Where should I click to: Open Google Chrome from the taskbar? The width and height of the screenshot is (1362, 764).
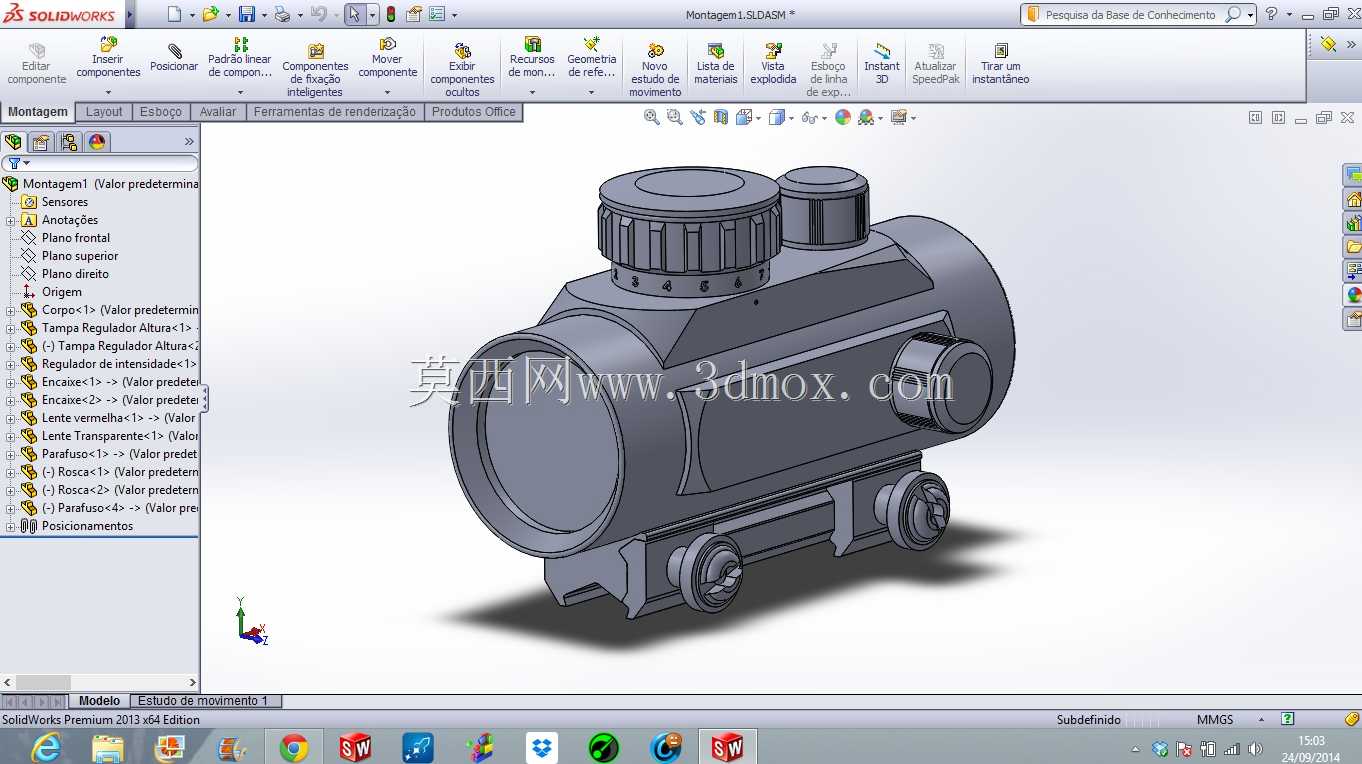[x=294, y=747]
